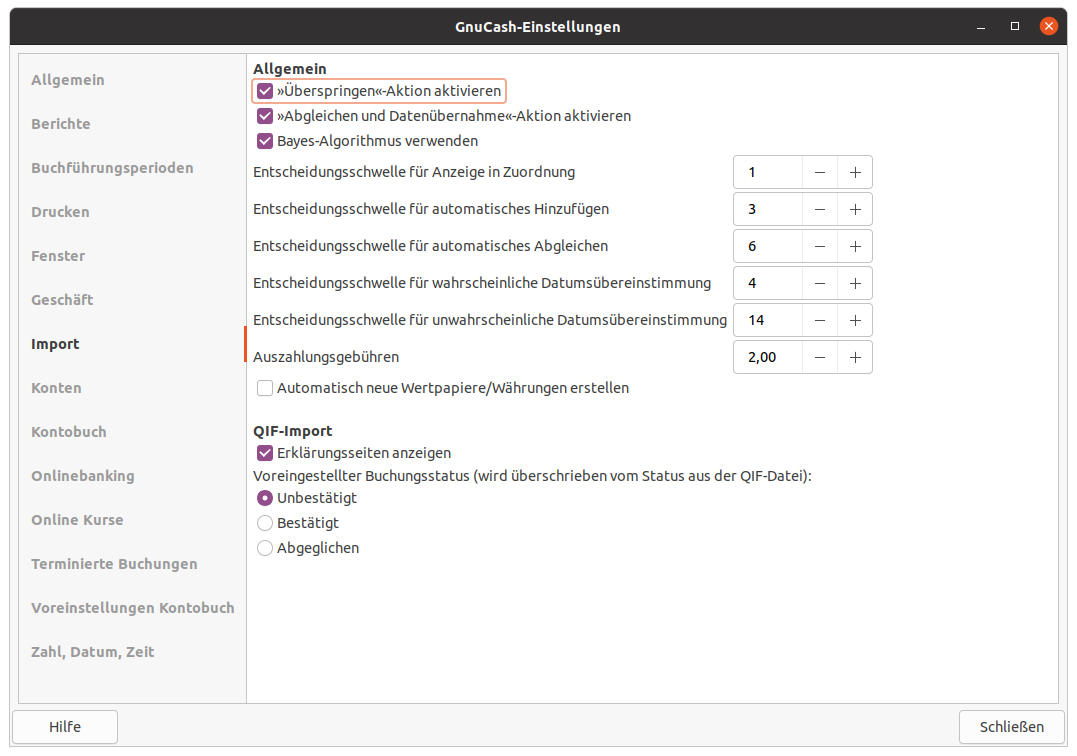Switch to the Buchführungsperioden tab

click(112, 168)
